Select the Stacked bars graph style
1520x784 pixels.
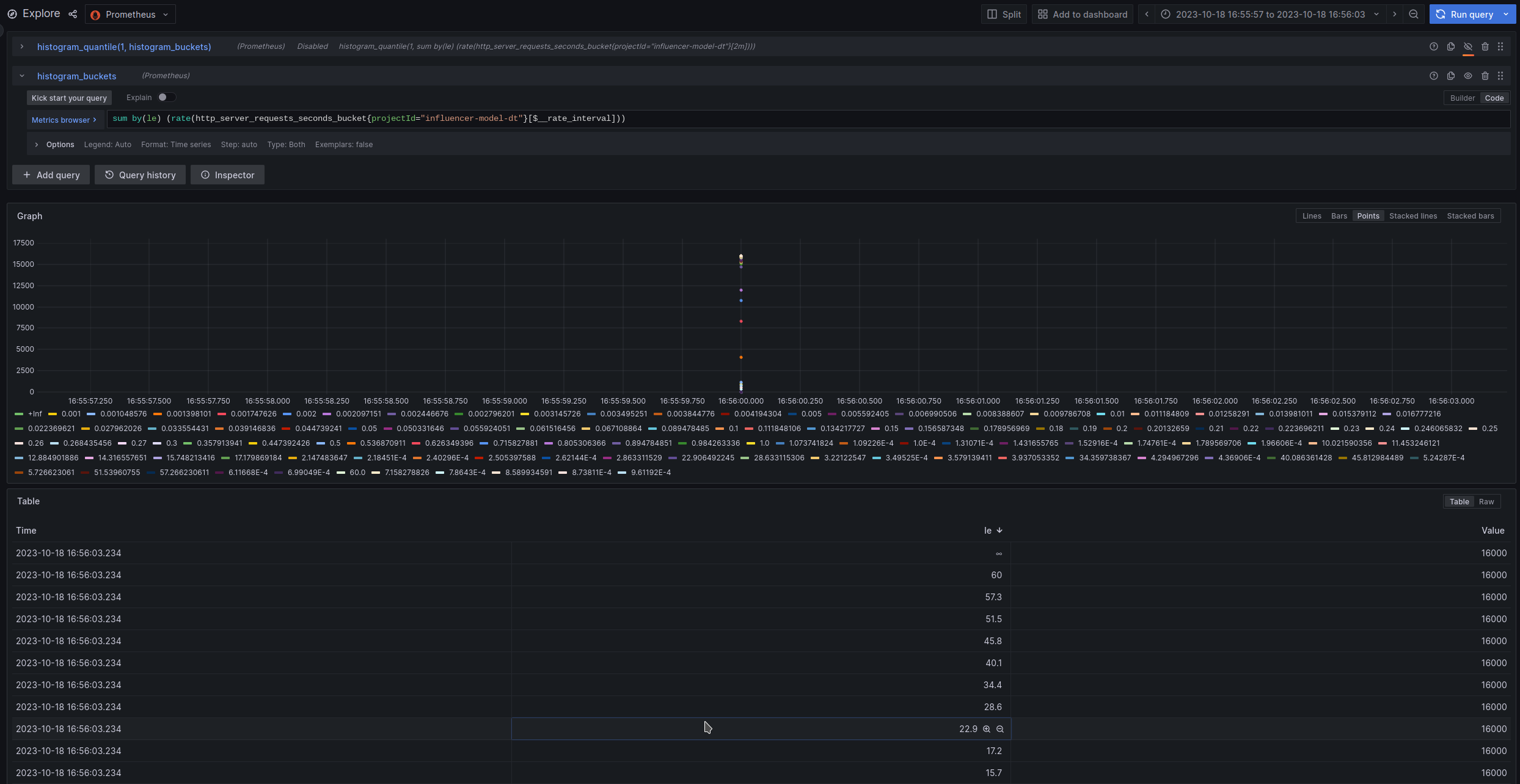pos(1471,216)
